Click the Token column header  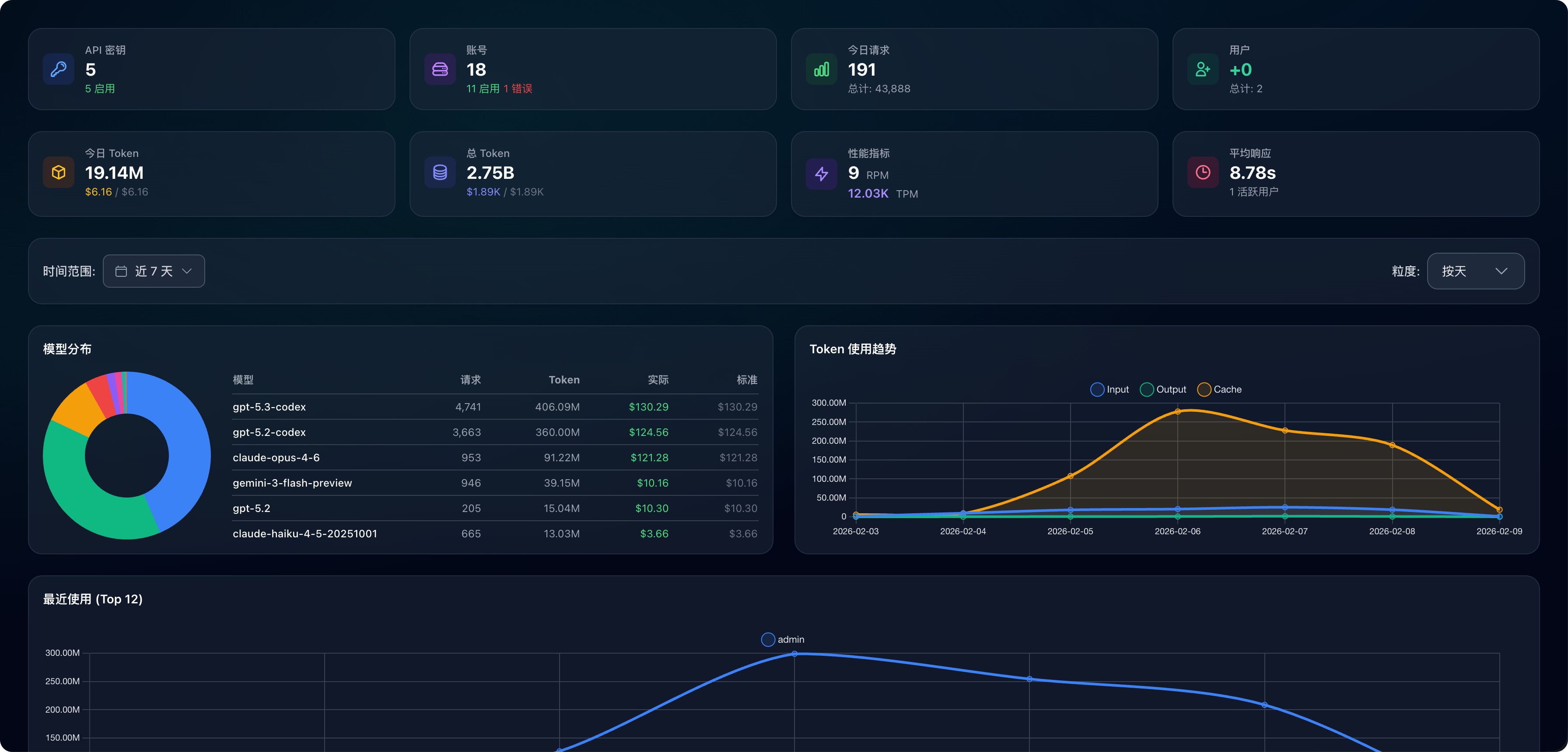tap(563, 379)
